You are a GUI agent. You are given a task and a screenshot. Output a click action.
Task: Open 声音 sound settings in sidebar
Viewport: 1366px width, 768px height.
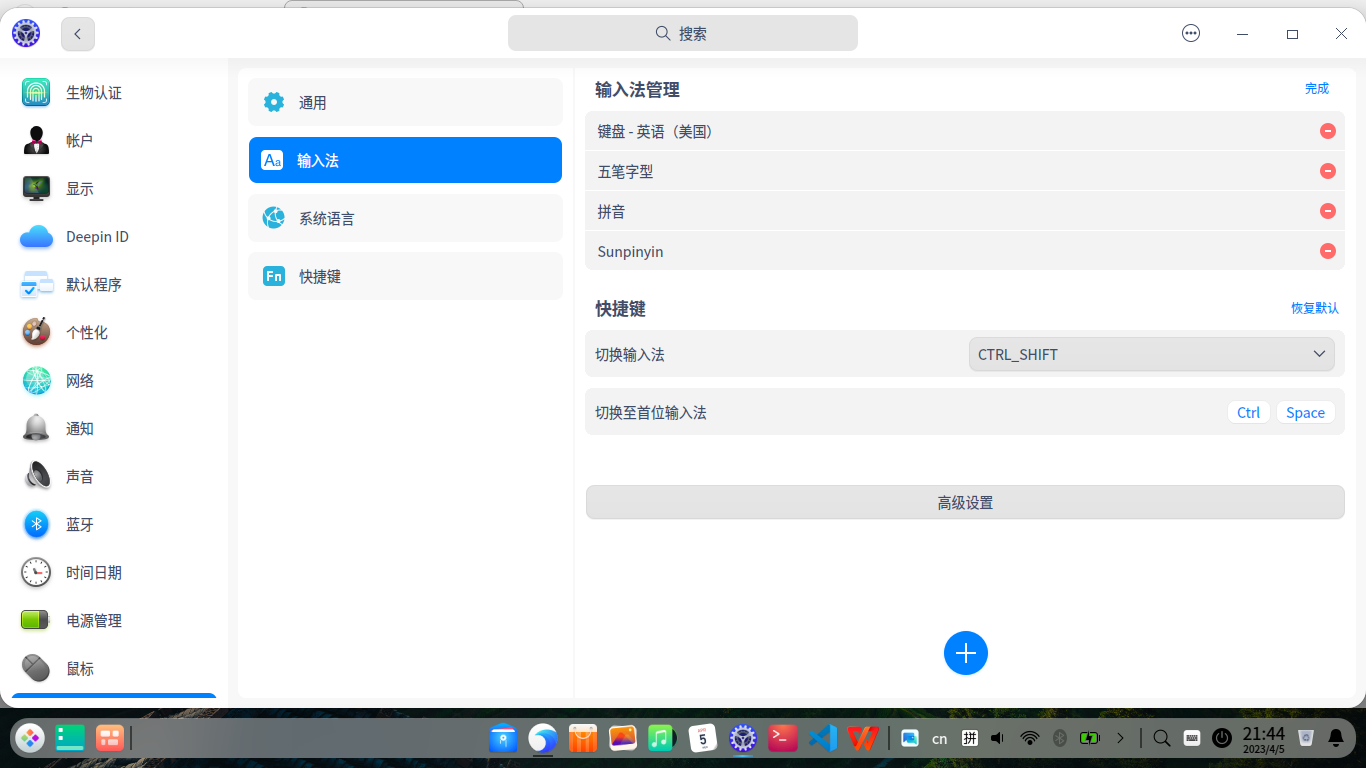[79, 476]
